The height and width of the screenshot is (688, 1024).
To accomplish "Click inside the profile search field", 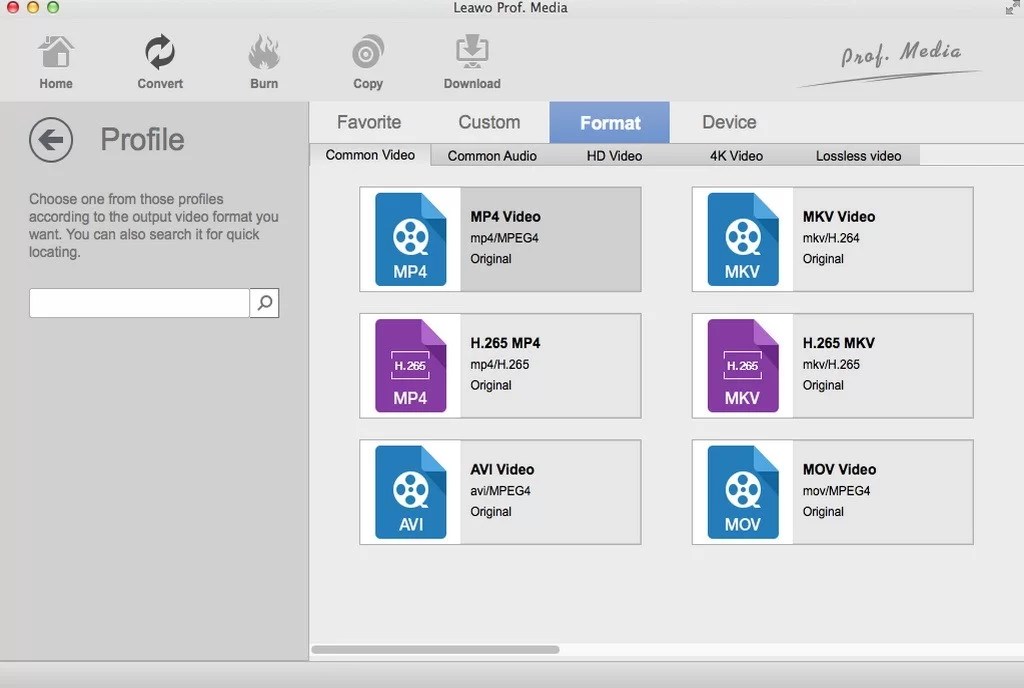I will (x=140, y=303).
